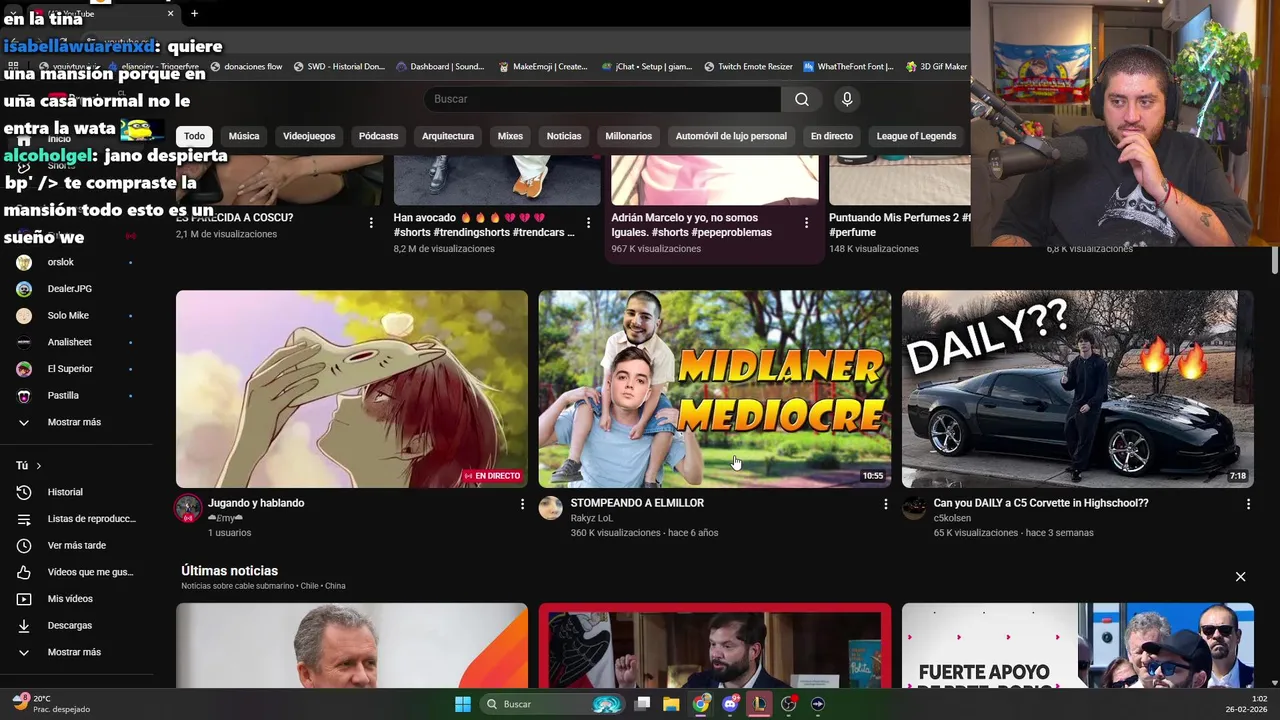Open the title STOMPEANDO A ELMILLOR

(x=637, y=503)
